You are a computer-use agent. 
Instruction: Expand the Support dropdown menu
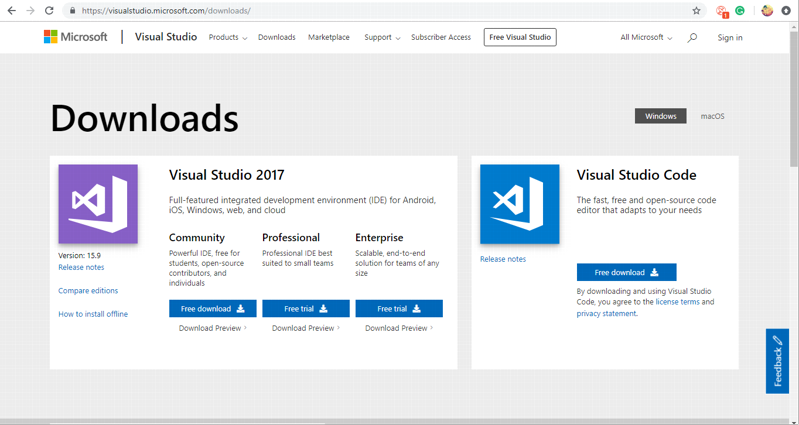tap(382, 37)
